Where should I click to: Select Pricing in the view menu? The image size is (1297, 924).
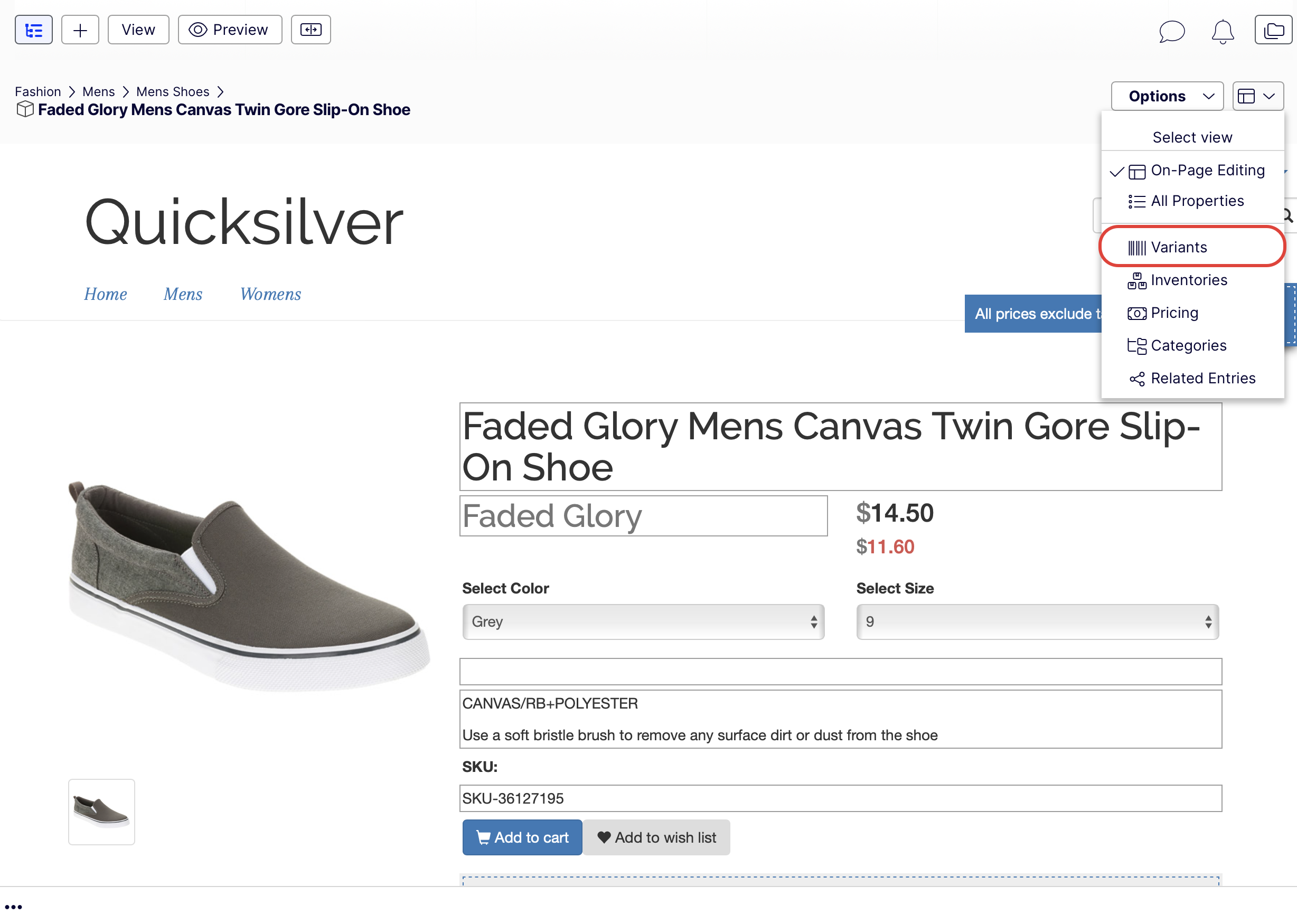click(x=1174, y=313)
